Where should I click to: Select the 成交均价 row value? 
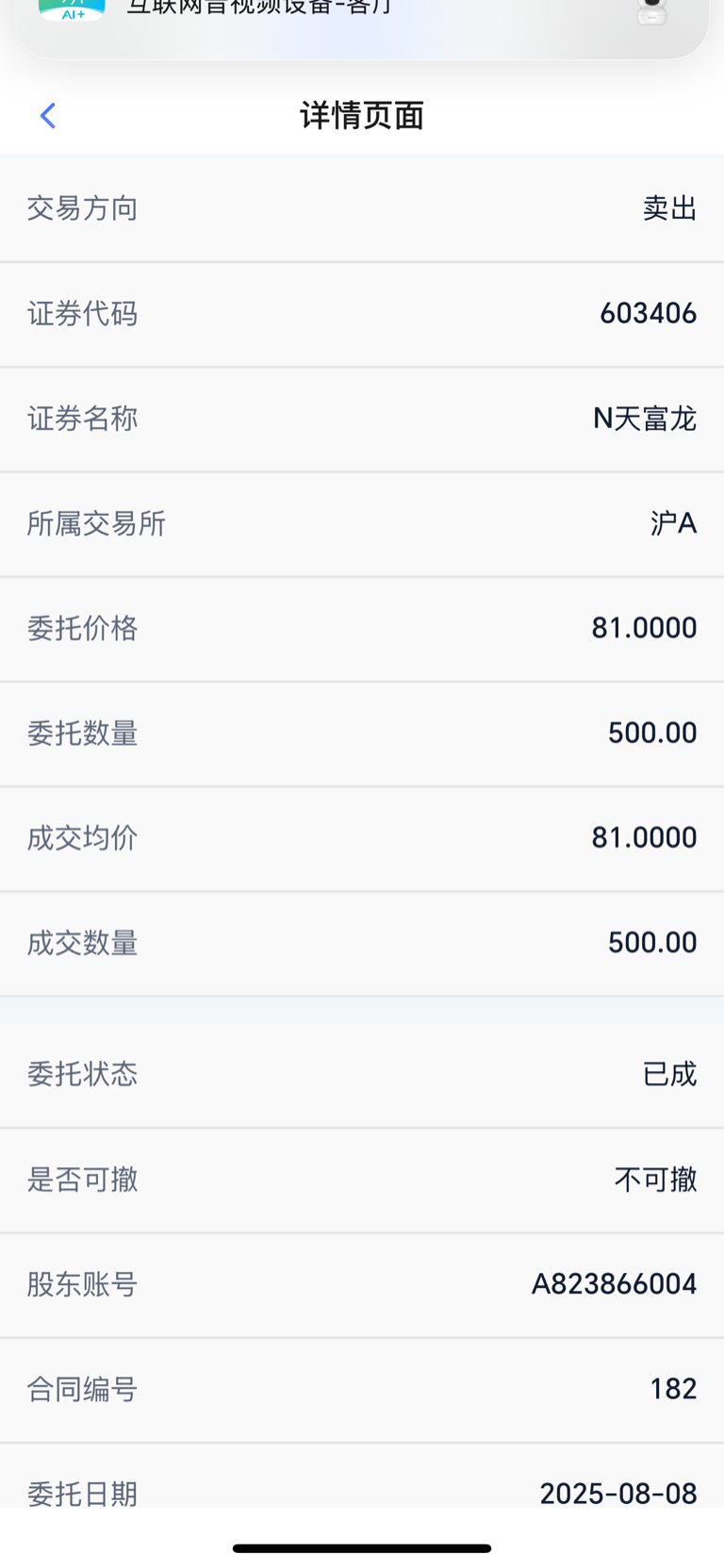(645, 837)
